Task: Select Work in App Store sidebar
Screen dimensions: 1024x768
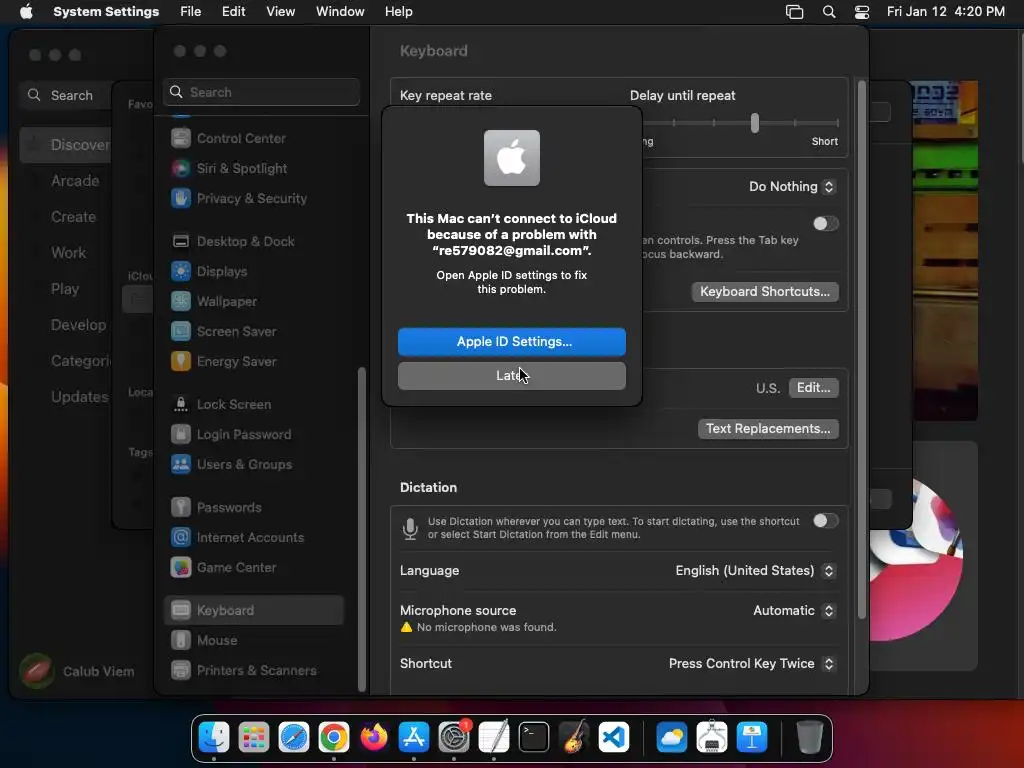Action: [68, 253]
